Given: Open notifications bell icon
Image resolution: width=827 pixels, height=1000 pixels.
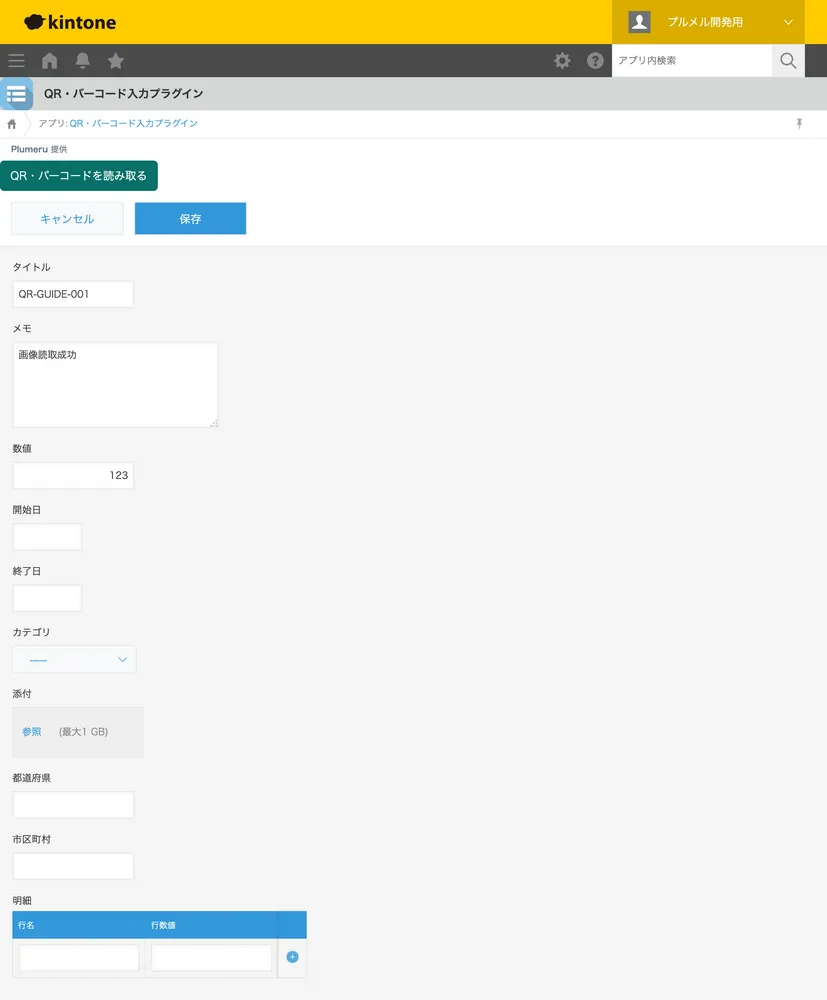Looking at the screenshot, I should pos(82,61).
